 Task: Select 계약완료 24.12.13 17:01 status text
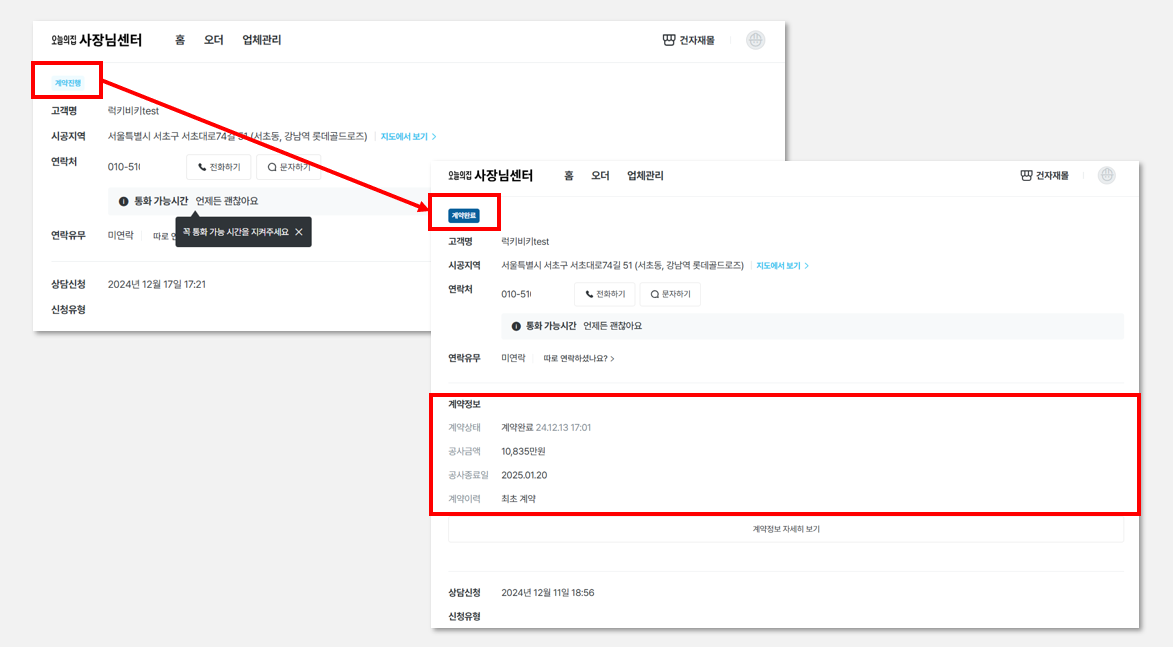pyautogui.click(x=546, y=428)
